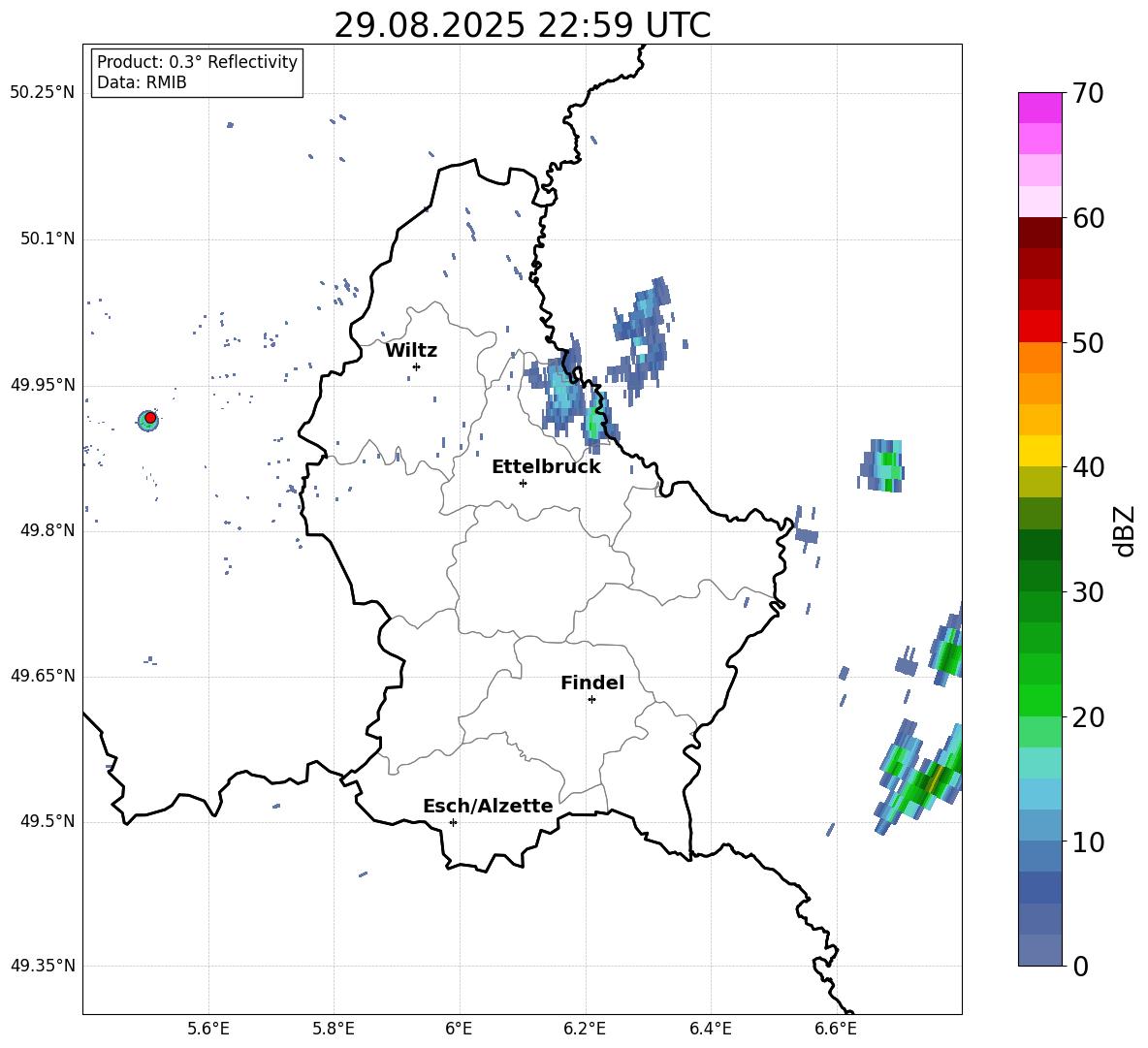
Task: Click the 10 tick on colorbar
Action: coord(1088,842)
